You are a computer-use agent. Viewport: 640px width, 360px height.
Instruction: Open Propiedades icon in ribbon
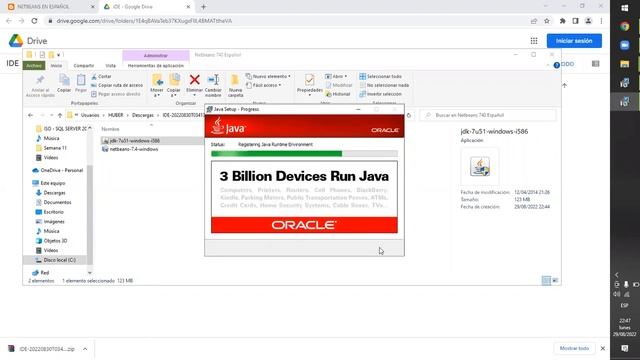click(x=309, y=80)
